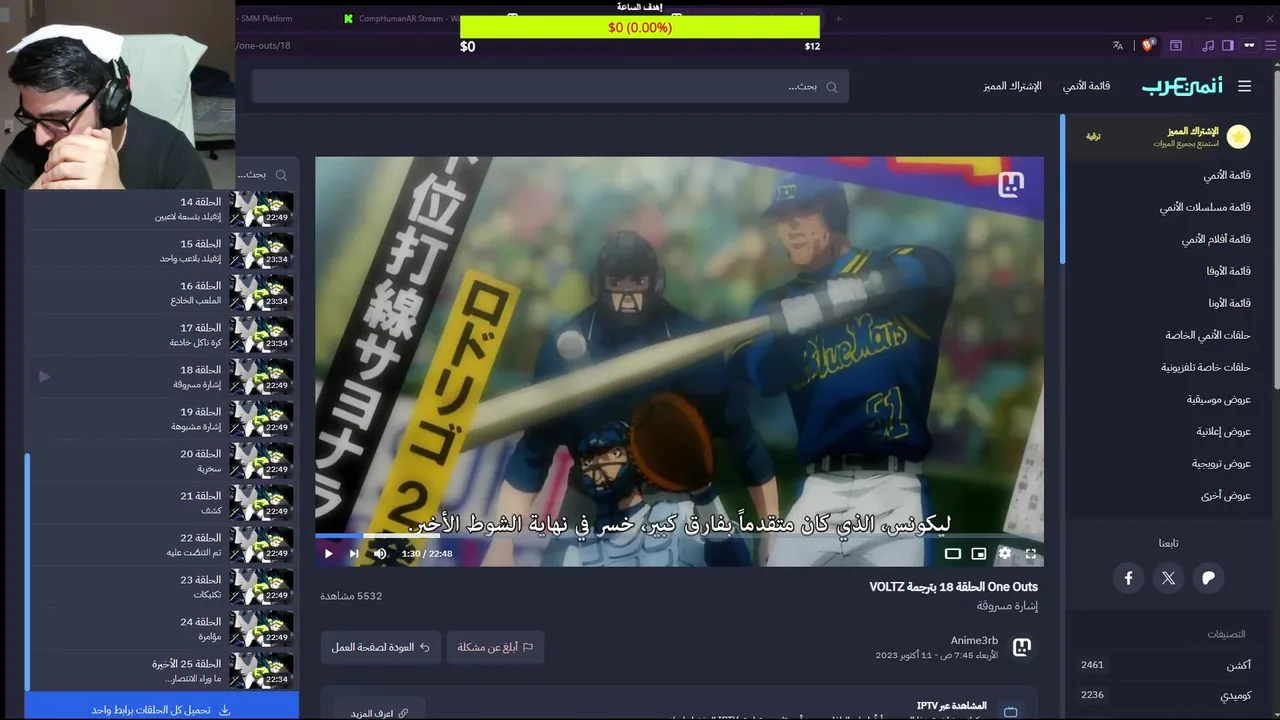
Task: Select قائمة الأوفا in the sidebar
Action: coord(1229,271)
